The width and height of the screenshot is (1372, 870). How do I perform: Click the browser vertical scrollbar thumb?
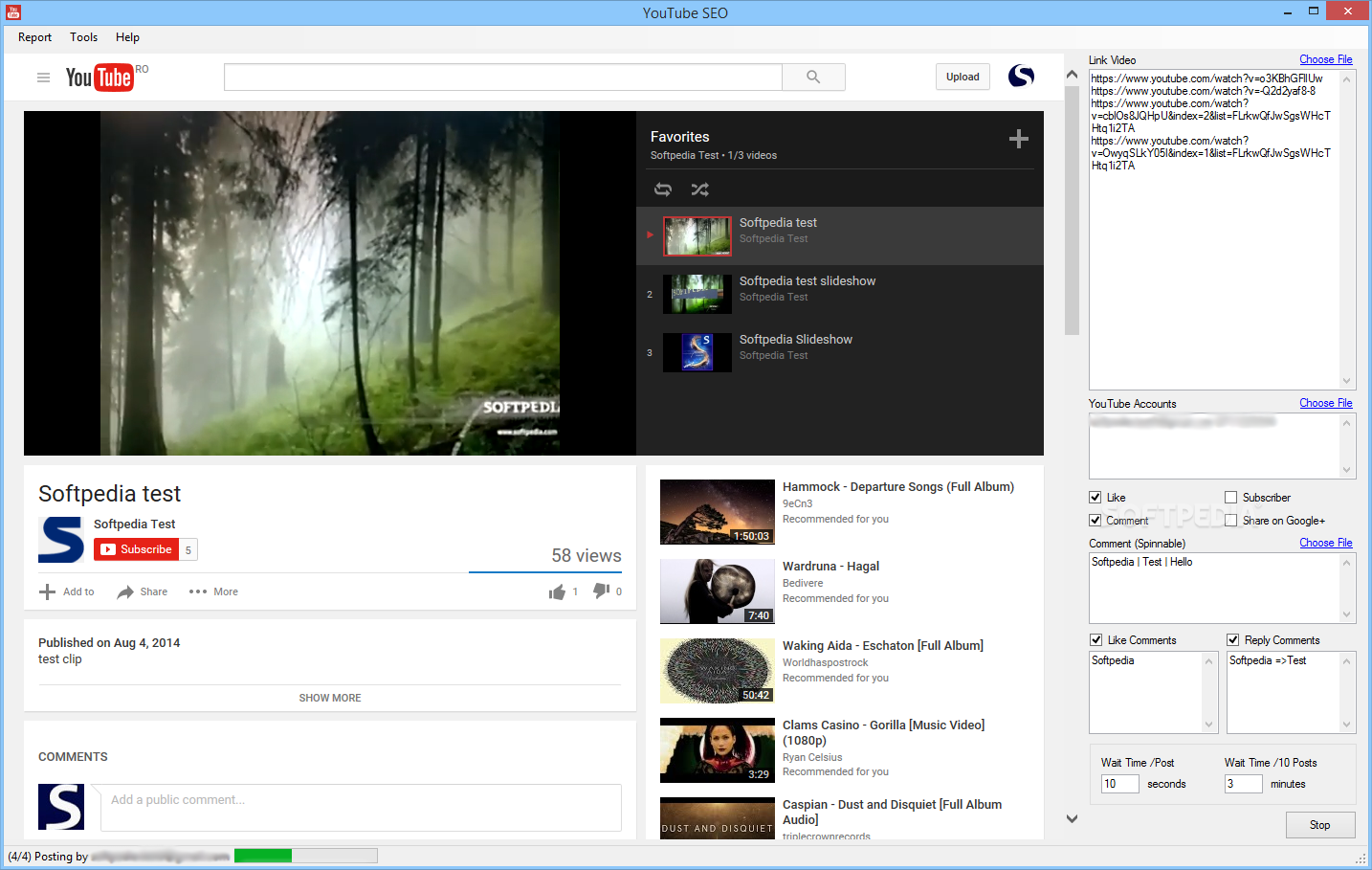point(1072,212)
